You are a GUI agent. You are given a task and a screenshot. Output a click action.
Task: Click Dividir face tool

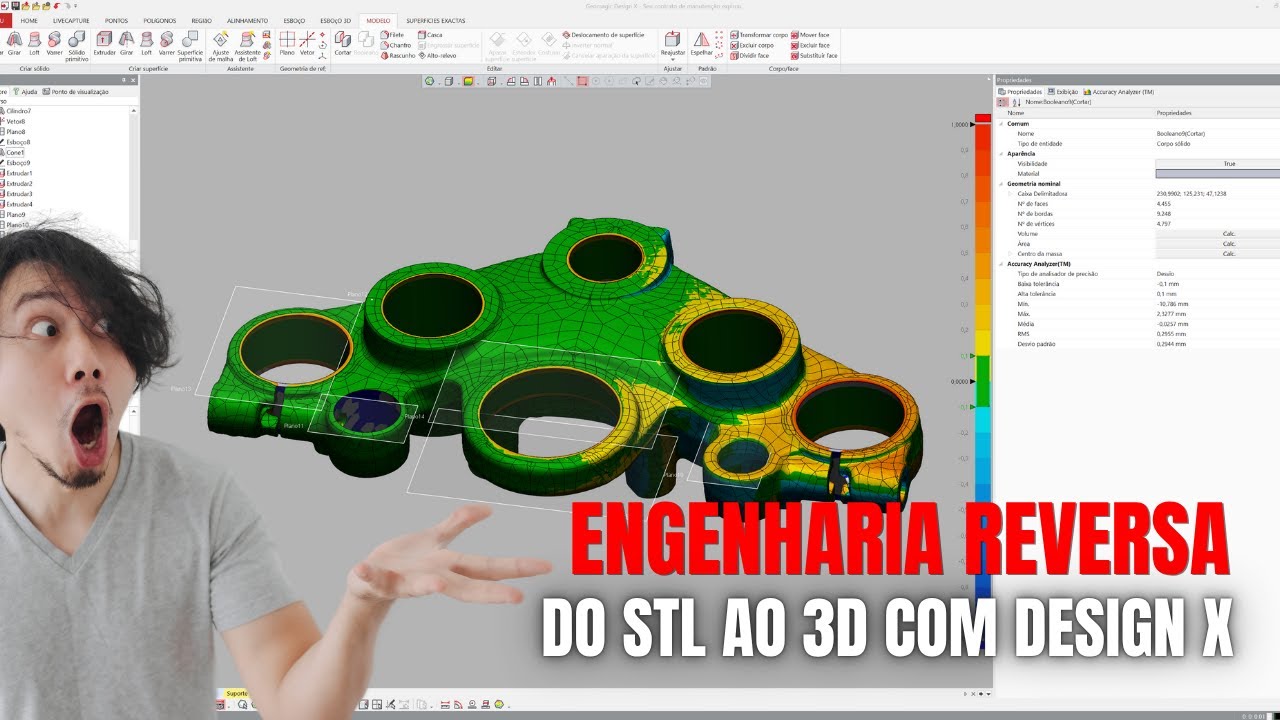coord(749,55)
